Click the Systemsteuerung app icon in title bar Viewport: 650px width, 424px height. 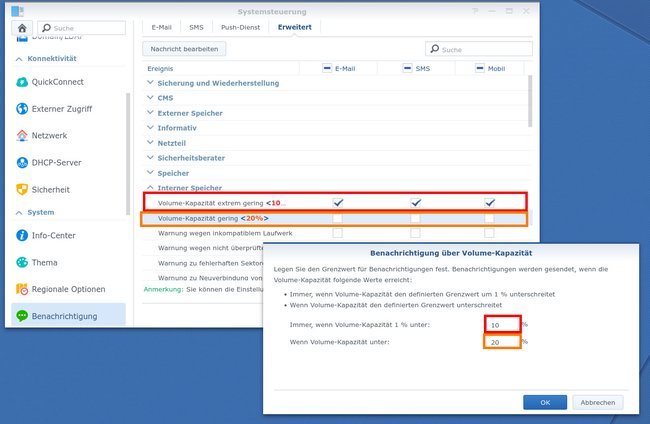click(x=17, y=11)
